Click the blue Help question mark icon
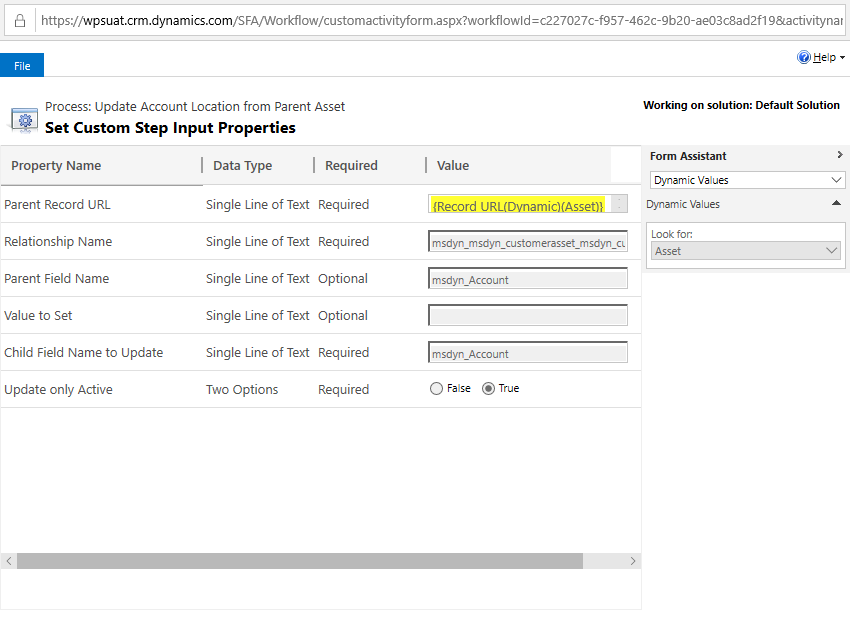This screenshot has width=850, height=640. point(803,57)
